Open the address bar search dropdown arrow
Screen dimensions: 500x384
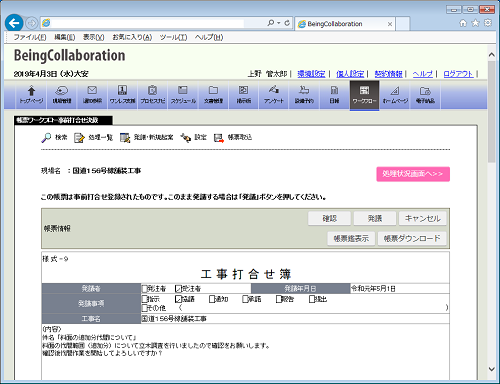tap(279, 23)
